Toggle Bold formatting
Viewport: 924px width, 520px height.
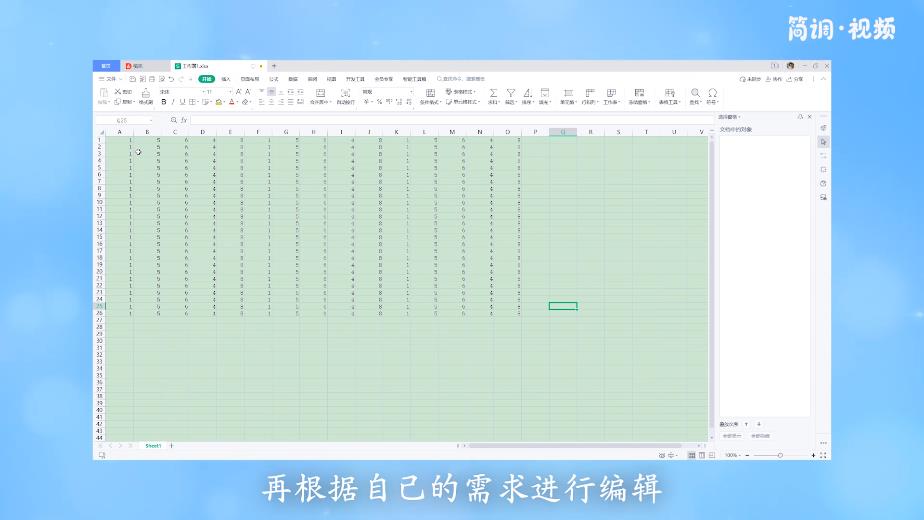click(163, 102)
